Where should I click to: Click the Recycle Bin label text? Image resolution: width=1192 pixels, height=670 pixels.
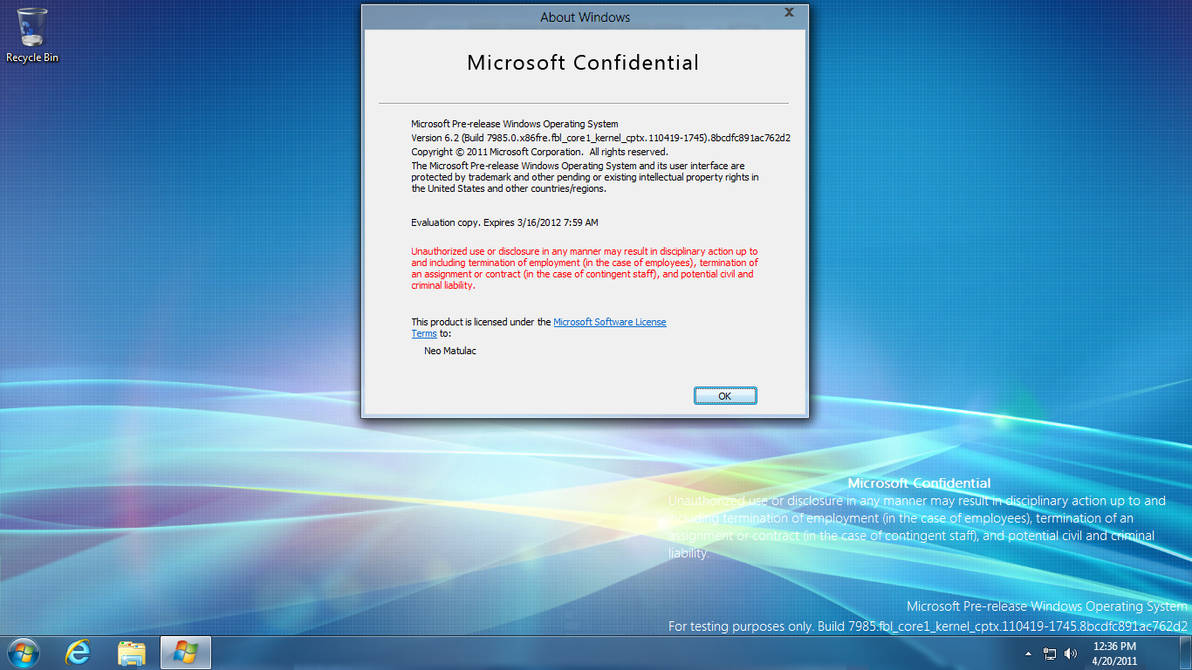pos(32,57)
